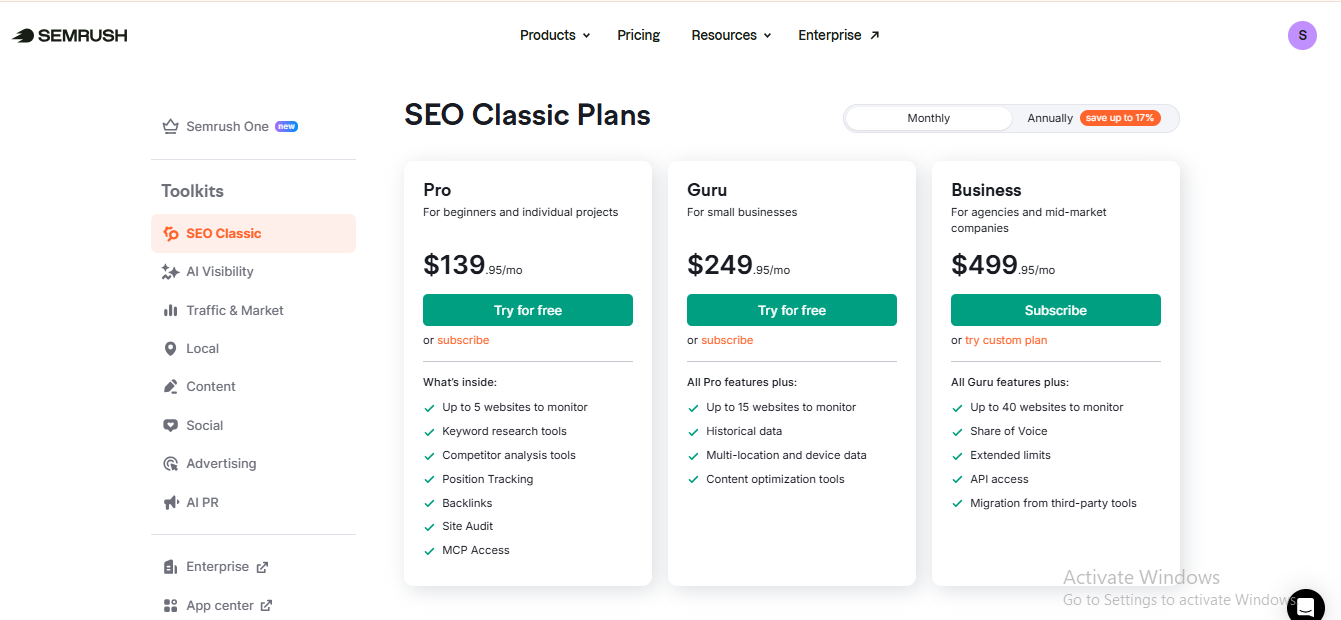Open the AI PR toolkit
Screen dimensions: 1341x620
pos(170,501)
